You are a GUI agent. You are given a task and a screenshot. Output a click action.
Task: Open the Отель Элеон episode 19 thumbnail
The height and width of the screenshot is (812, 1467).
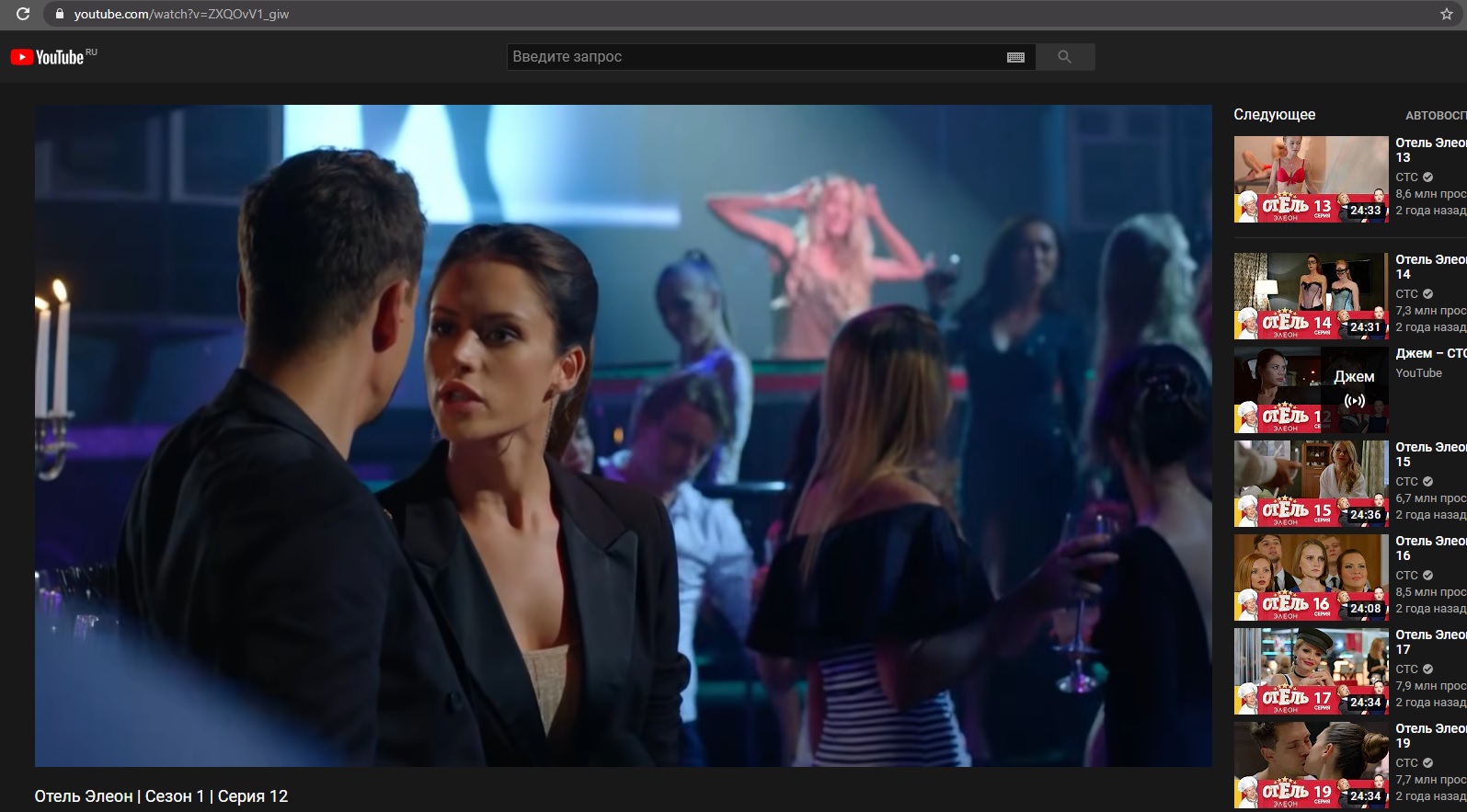(x=1311, y=765)
